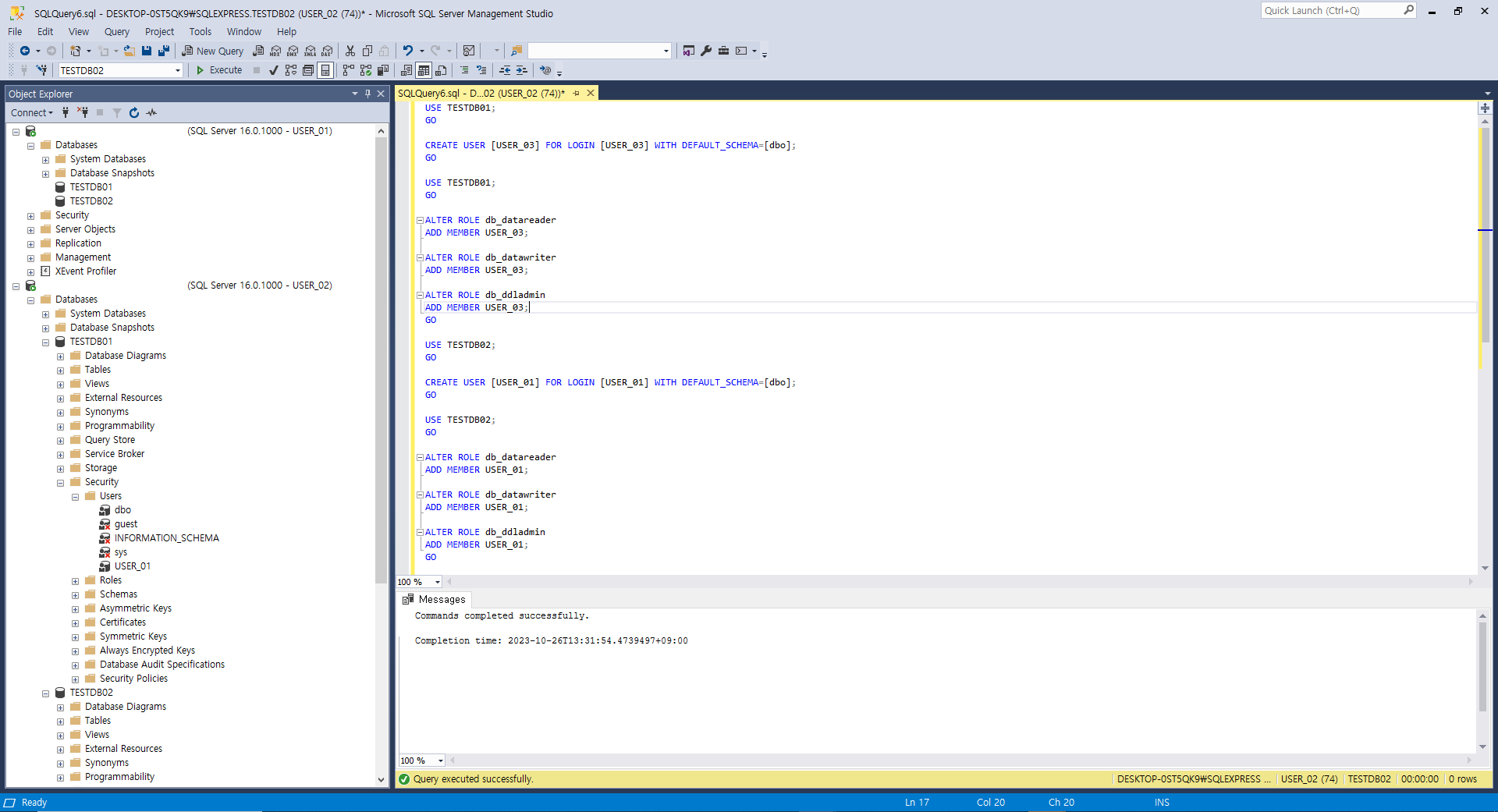Screen dimensions: 1498x812
Task: Collapse the ALTER ROLE db_ddladmin USER_03 block
Action: pos(420,295)
